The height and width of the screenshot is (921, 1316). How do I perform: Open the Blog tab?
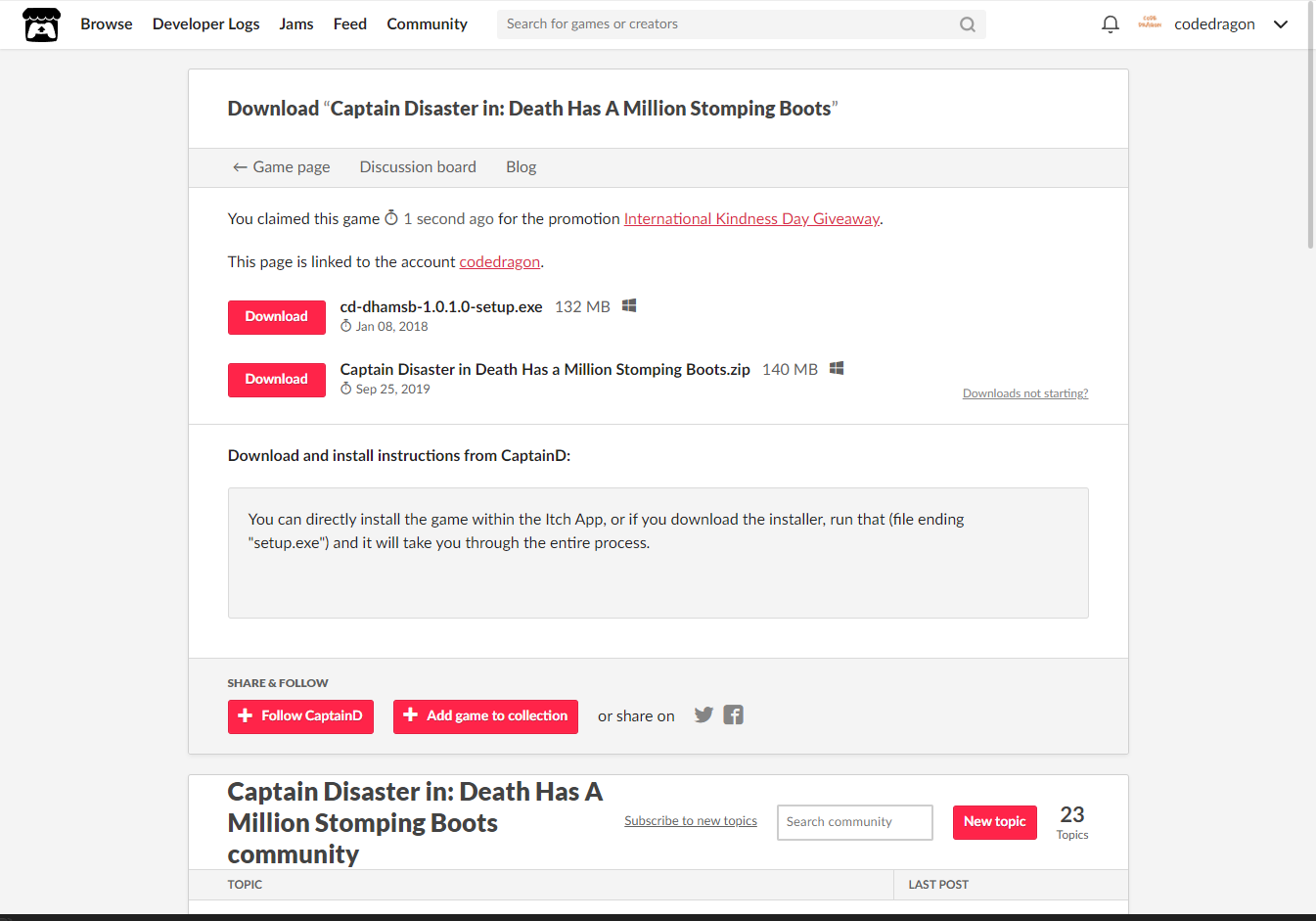tap(521, 167)
